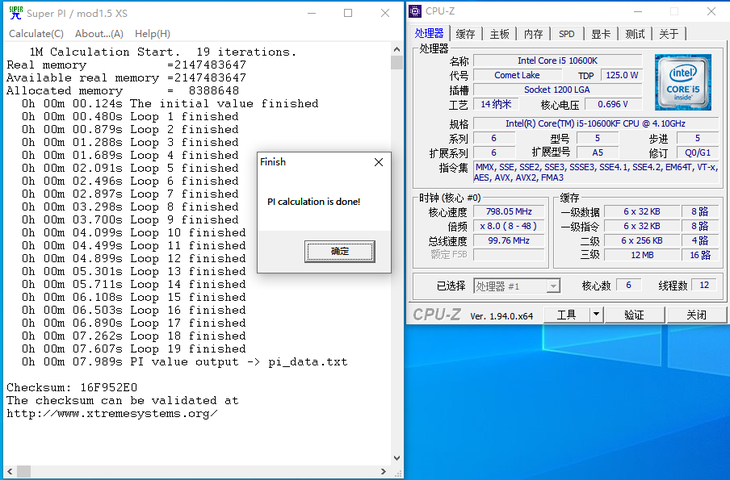Expand the 工具 dropdown arrow in CPU-Z

point(596,315)
